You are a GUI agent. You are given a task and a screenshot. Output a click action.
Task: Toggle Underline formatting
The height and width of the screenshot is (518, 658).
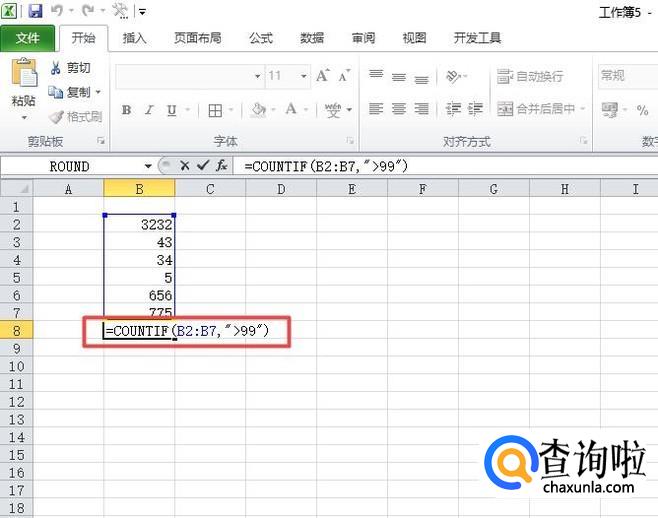click(171, 110)
